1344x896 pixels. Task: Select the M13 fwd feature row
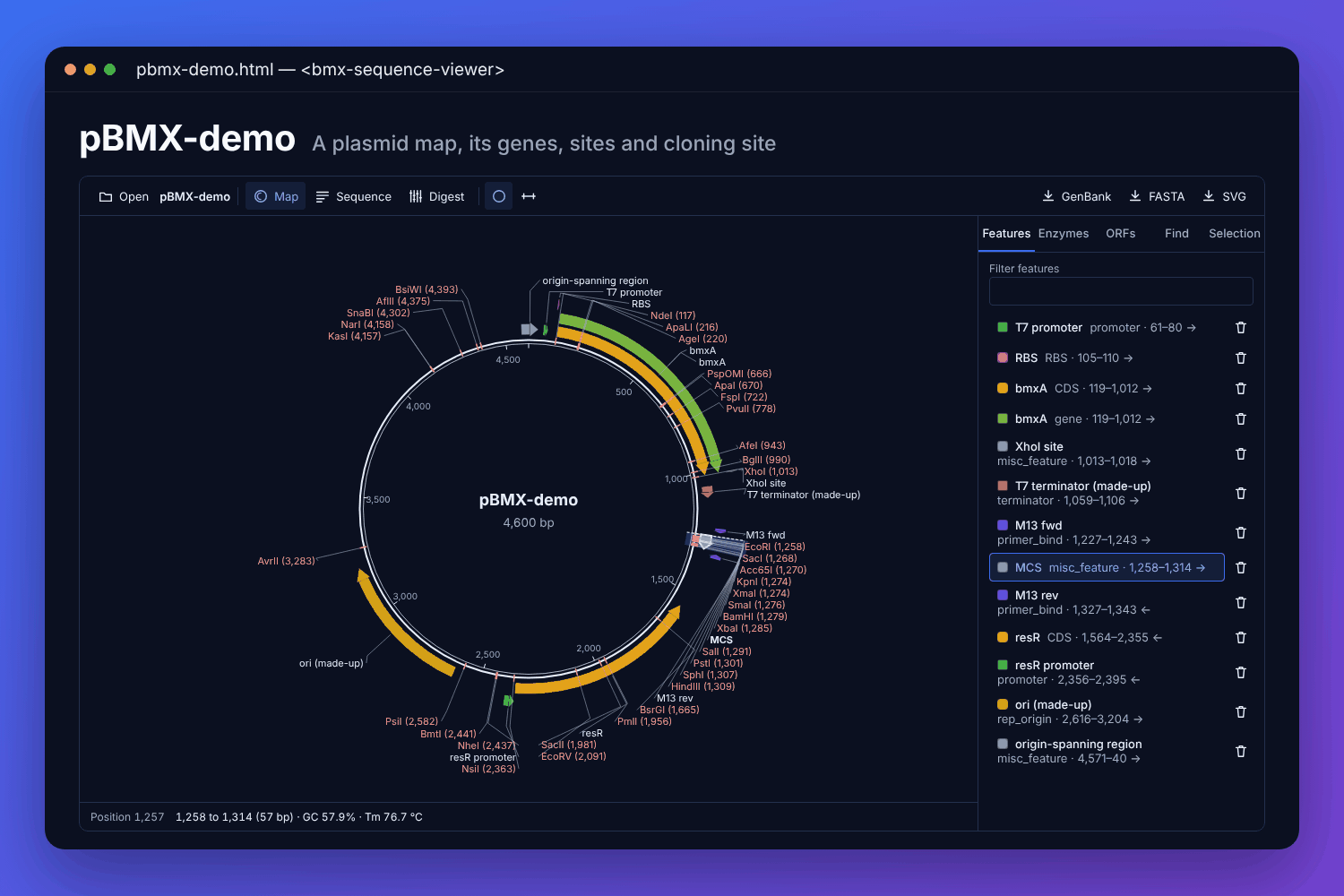tap(1107, 533)
